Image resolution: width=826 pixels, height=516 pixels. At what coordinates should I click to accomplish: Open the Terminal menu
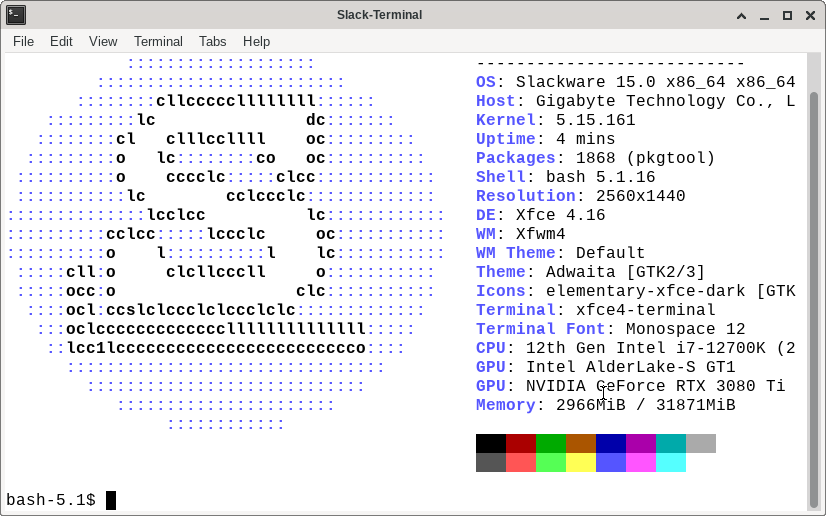(x=158, y=41)
